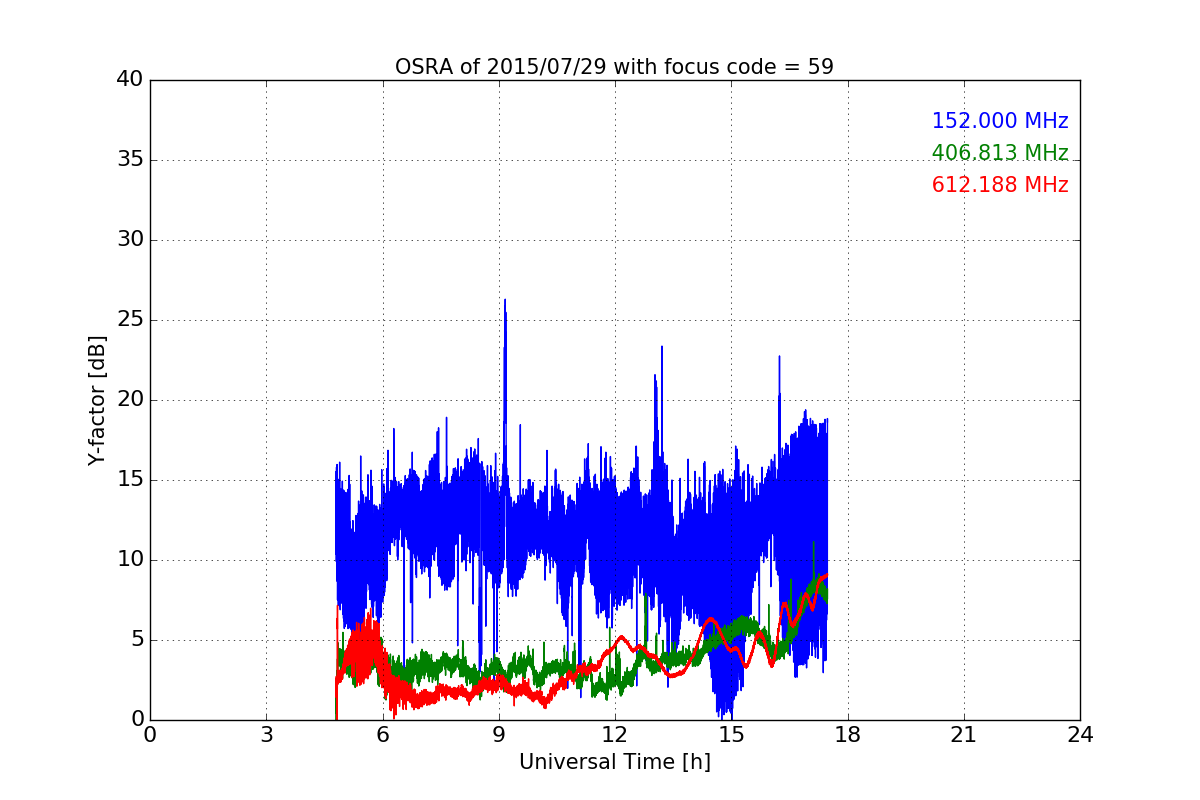Image resolution: width=1200 pixels, height=800 pixels.
Task: Click x-axis tick label '6'
Action: (x=382, y=735)
